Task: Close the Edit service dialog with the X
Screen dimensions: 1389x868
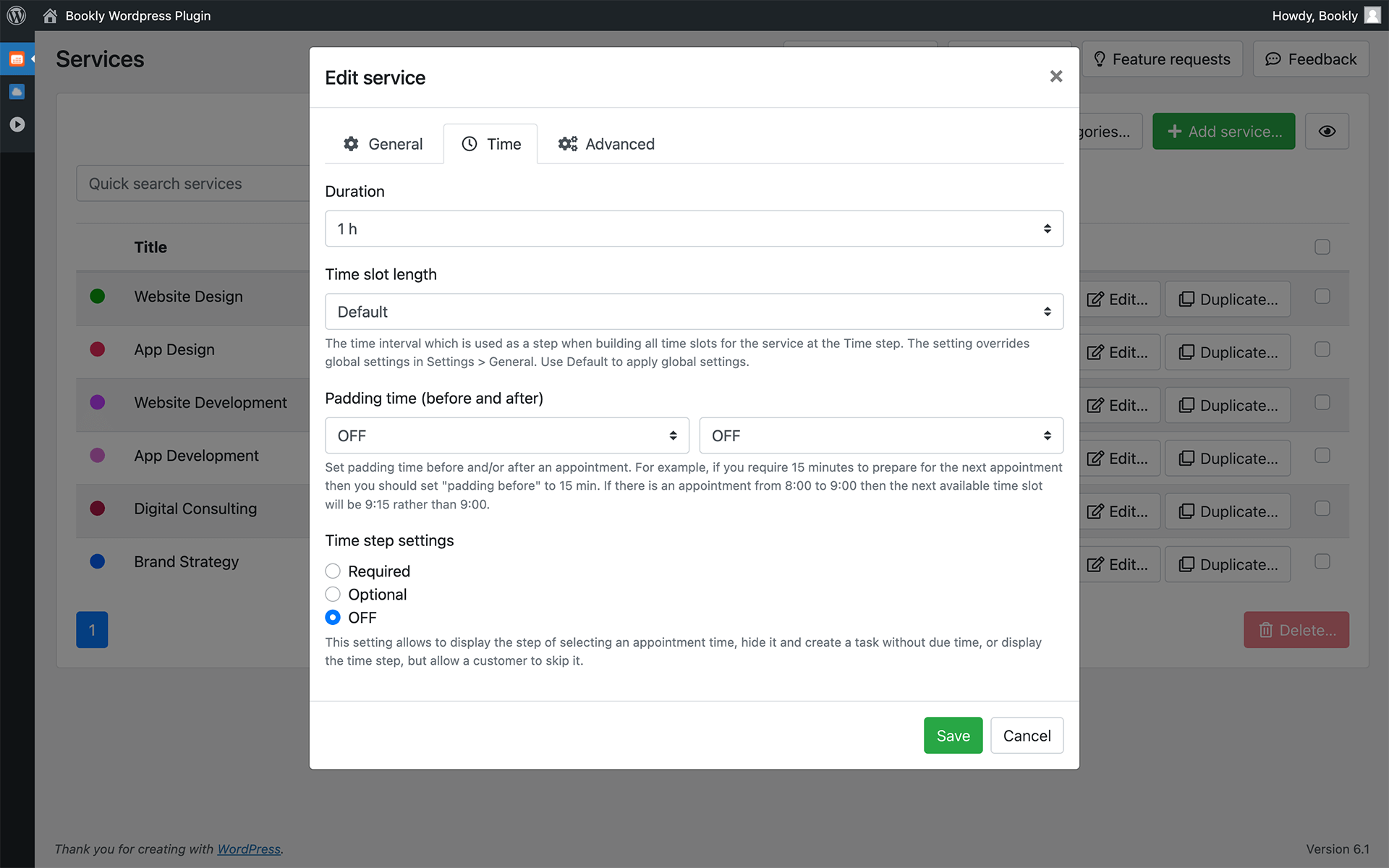Action: point(1055,77)
